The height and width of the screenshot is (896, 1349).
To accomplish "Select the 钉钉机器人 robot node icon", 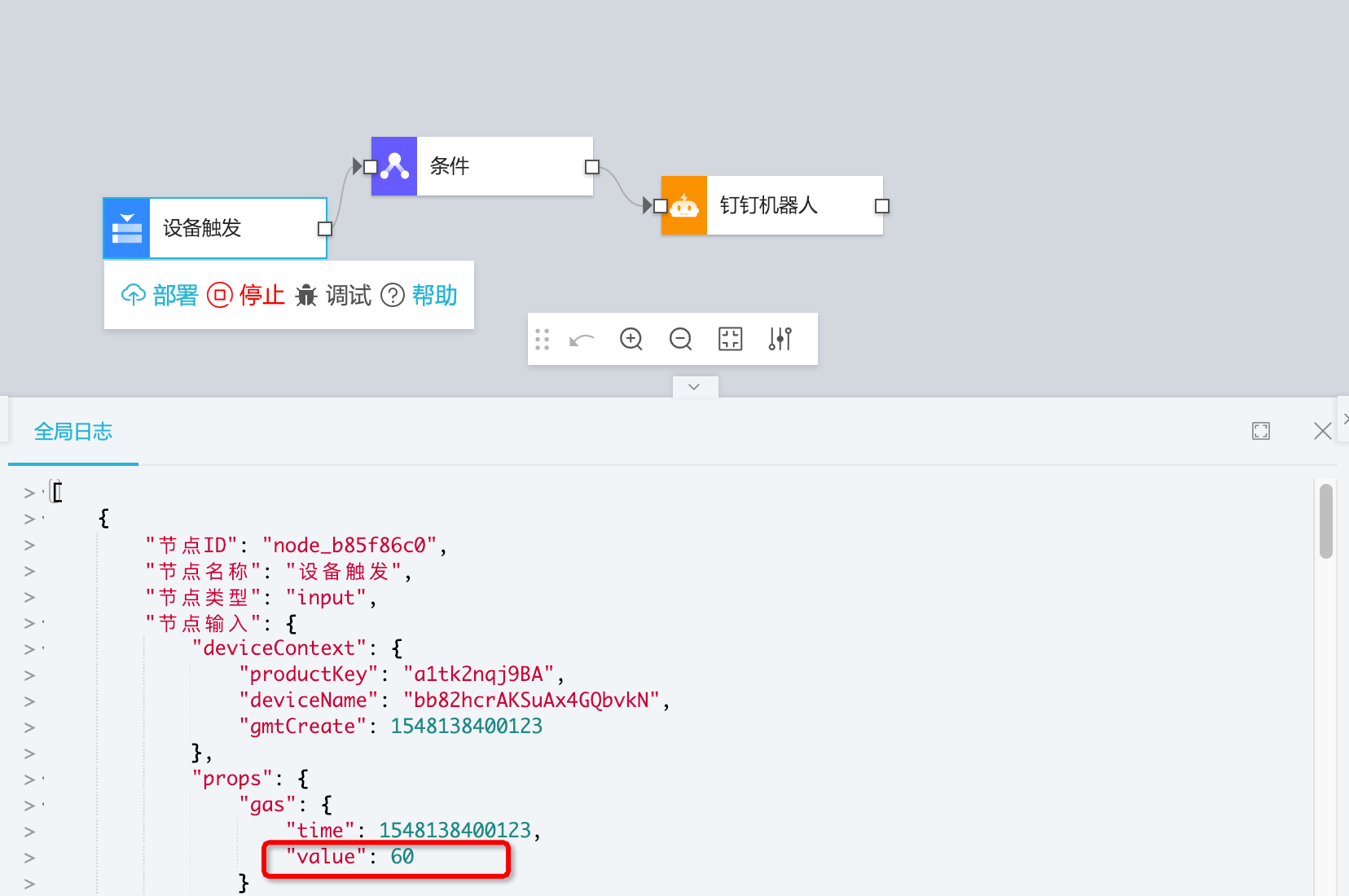I will [x=684, y=206].
